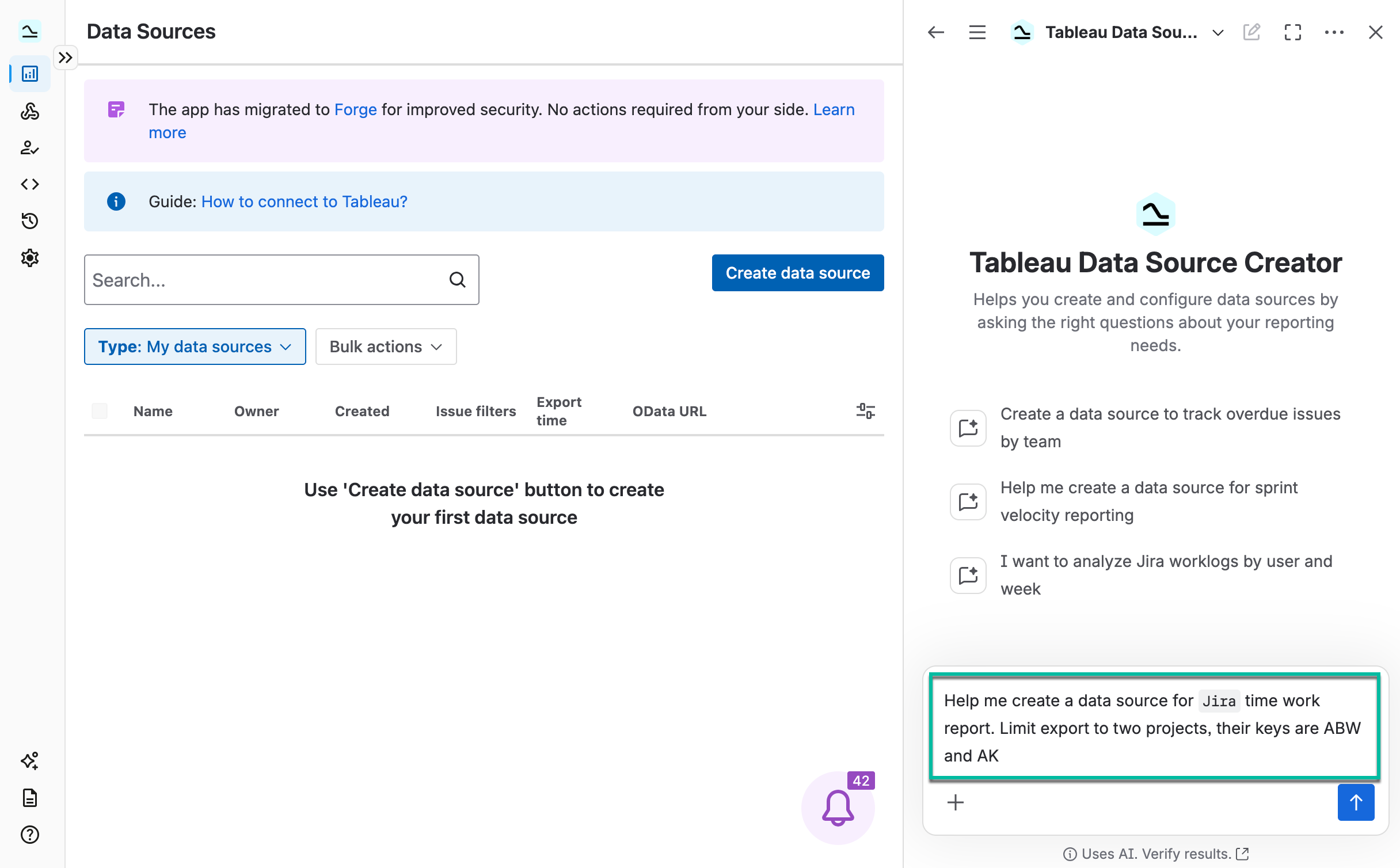Click the Created column header
Viewport: 1400px width, 868px height.
(362, 411)
